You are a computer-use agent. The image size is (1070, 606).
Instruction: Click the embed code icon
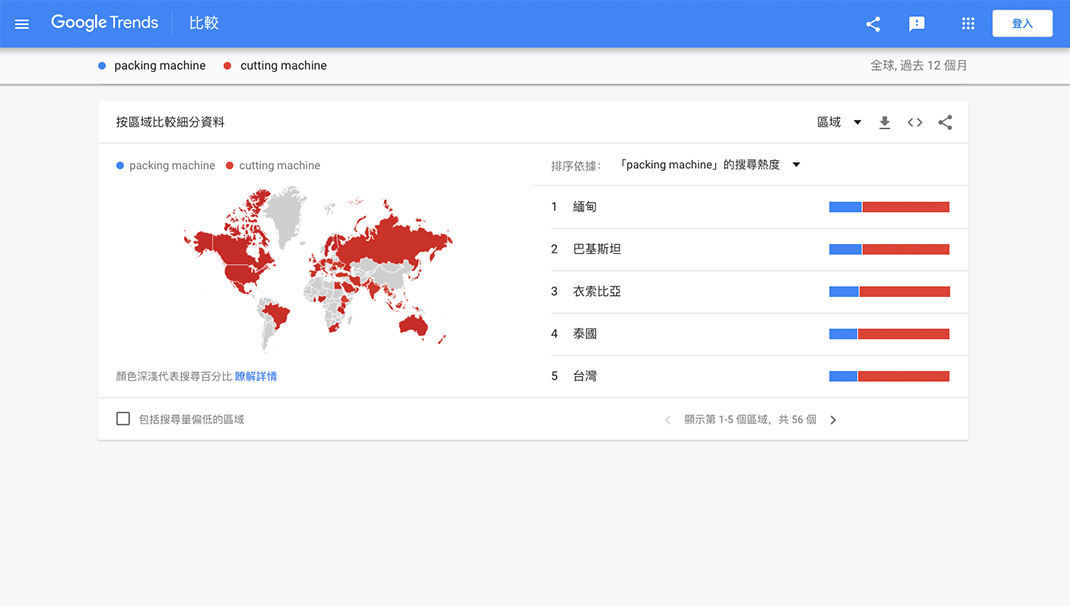[x=915, y=123]
